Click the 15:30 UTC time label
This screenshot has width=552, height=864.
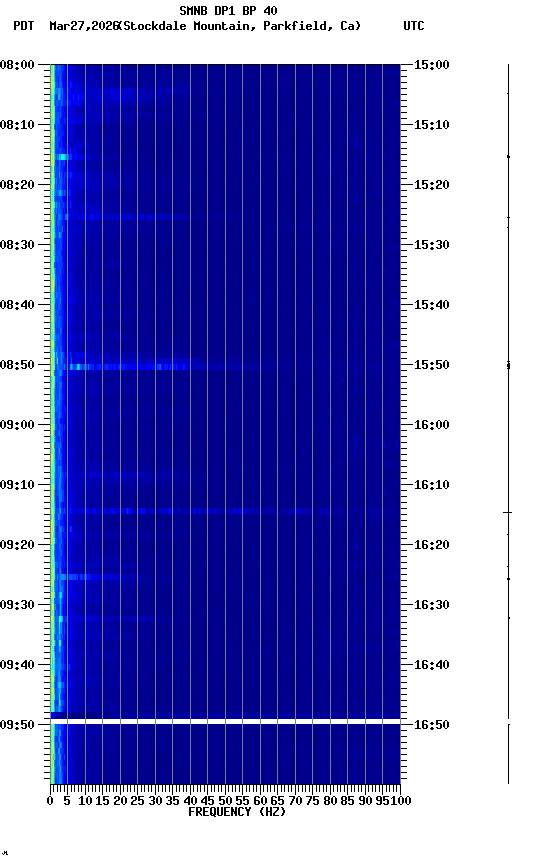pyautogui.click(x=432, y=245)
